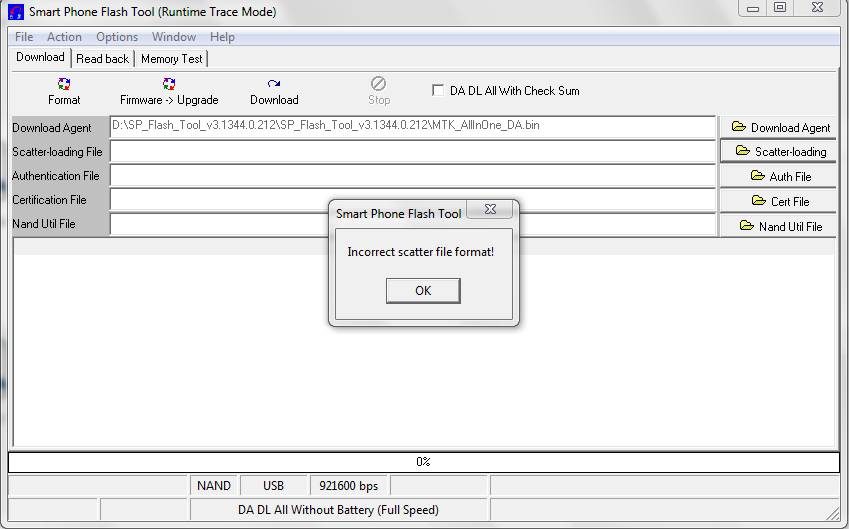This screenshot has height=529, width=849.
Task: Switch to the Memory Test tab
Action: (x=172, y=58)
